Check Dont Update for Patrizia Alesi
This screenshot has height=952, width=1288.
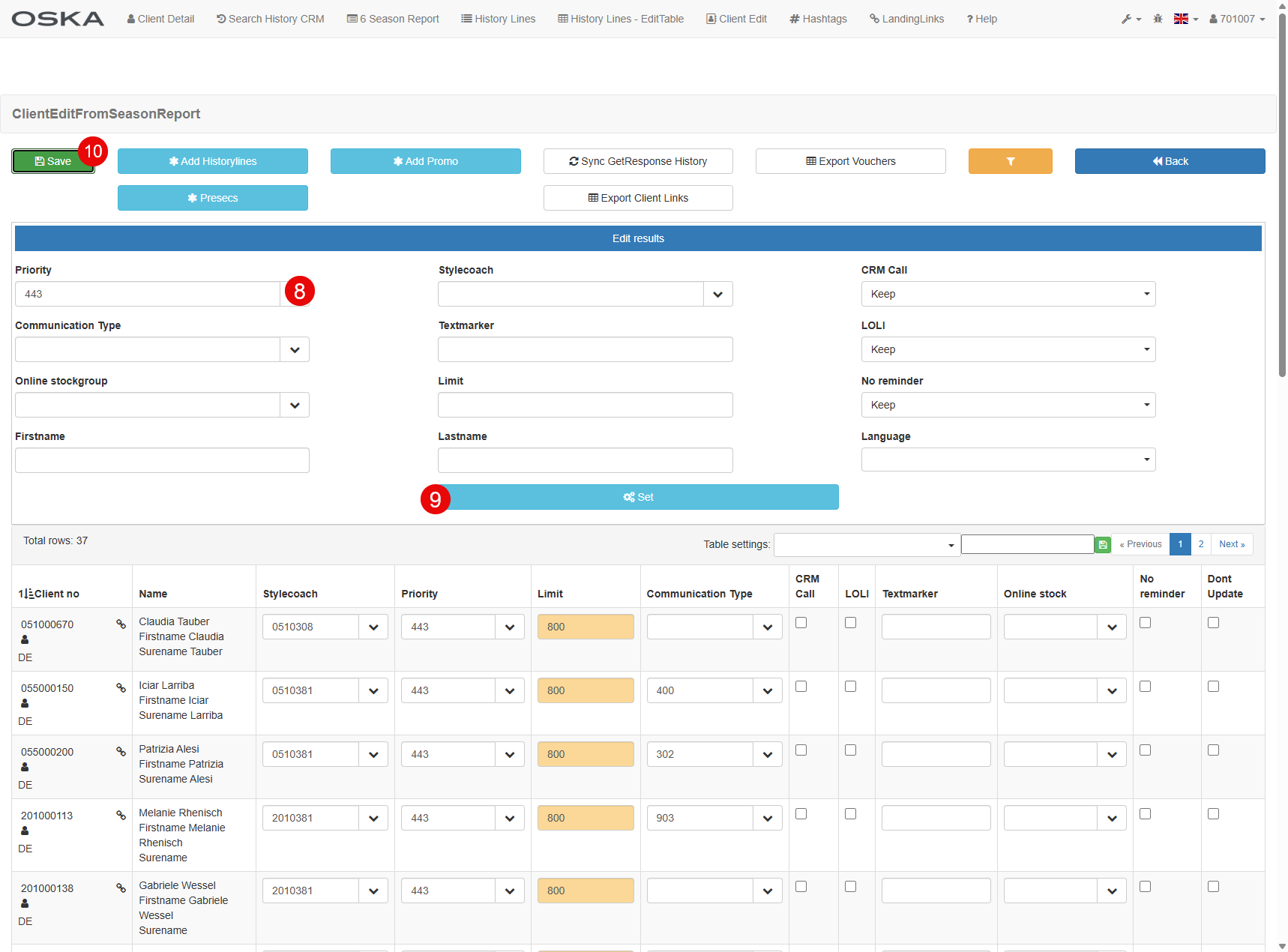[x=1213, y=750]
